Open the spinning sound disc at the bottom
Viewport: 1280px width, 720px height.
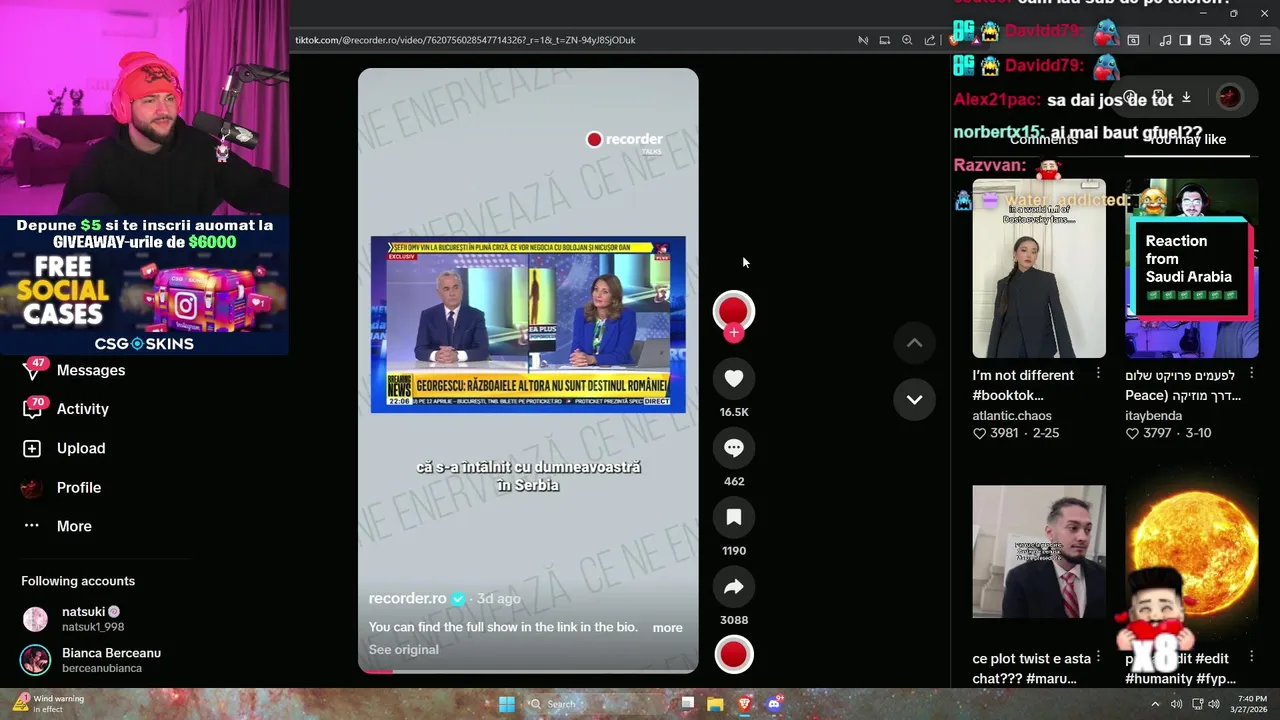point(734,655)
